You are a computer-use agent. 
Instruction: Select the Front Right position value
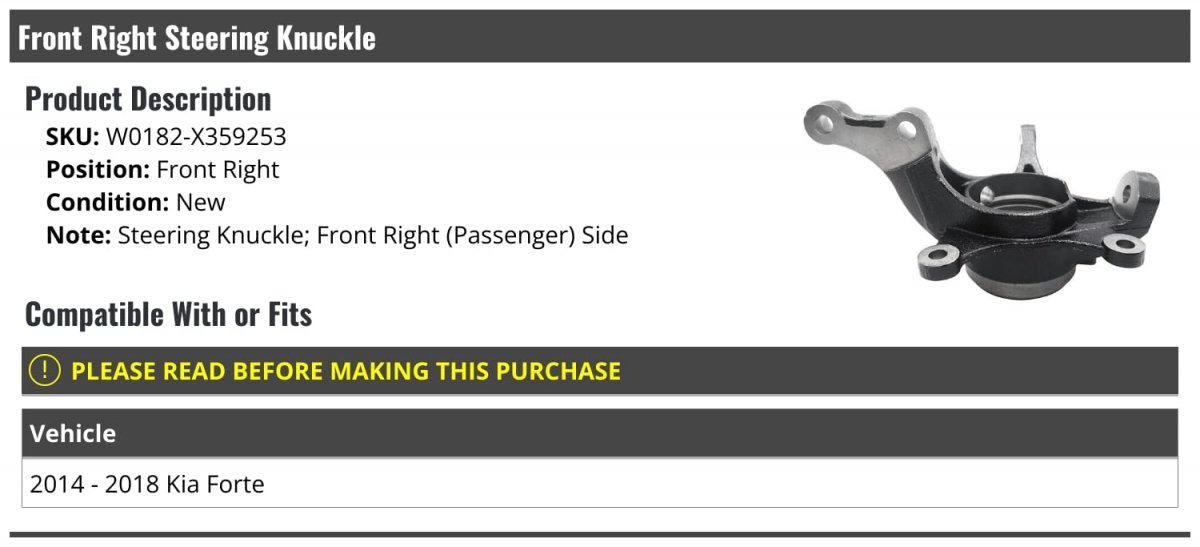click(218, 170)
